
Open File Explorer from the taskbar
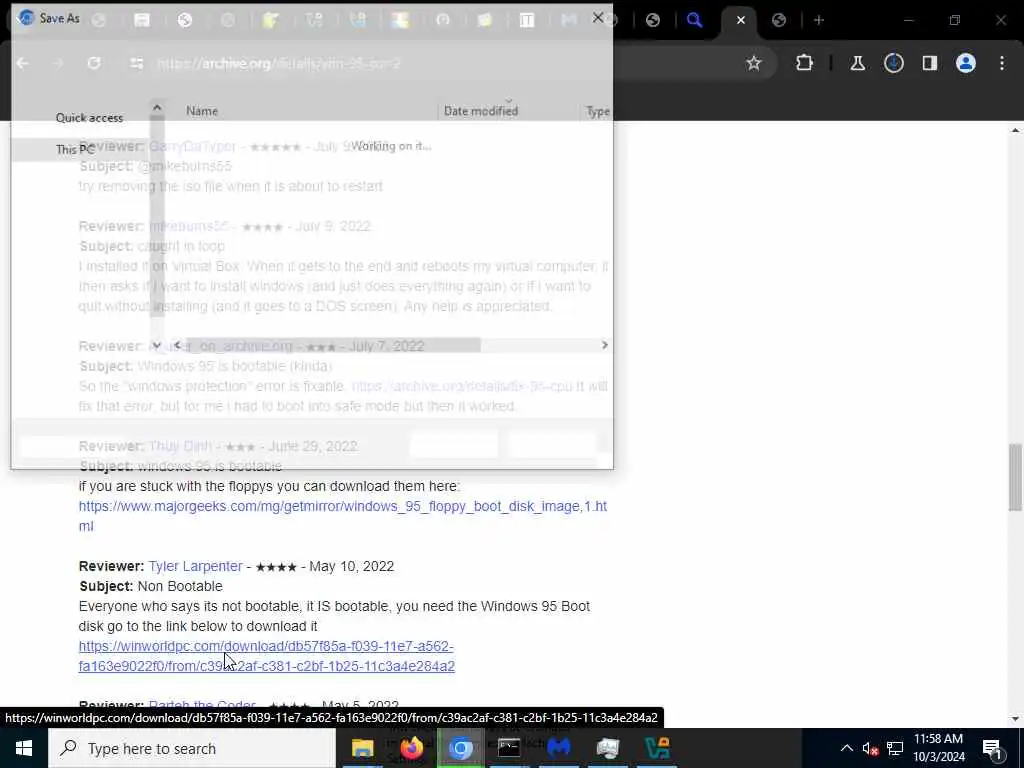(x=362, y=748)
